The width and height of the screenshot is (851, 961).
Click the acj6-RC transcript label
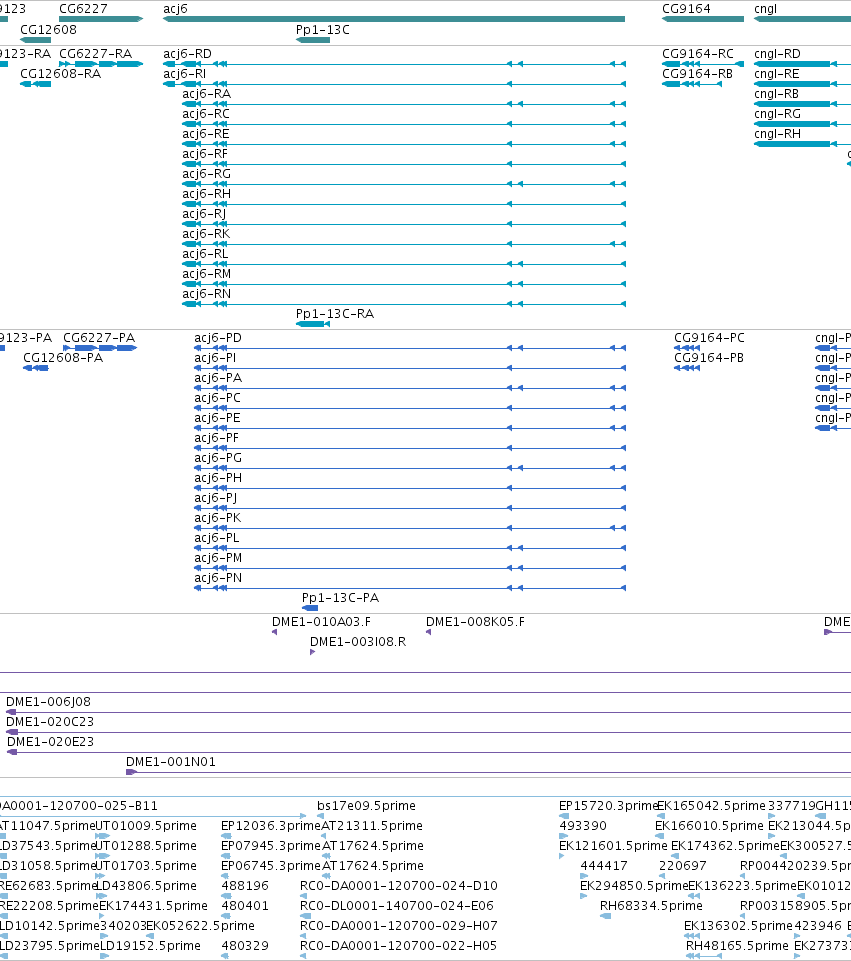click(x=206, y=113)
